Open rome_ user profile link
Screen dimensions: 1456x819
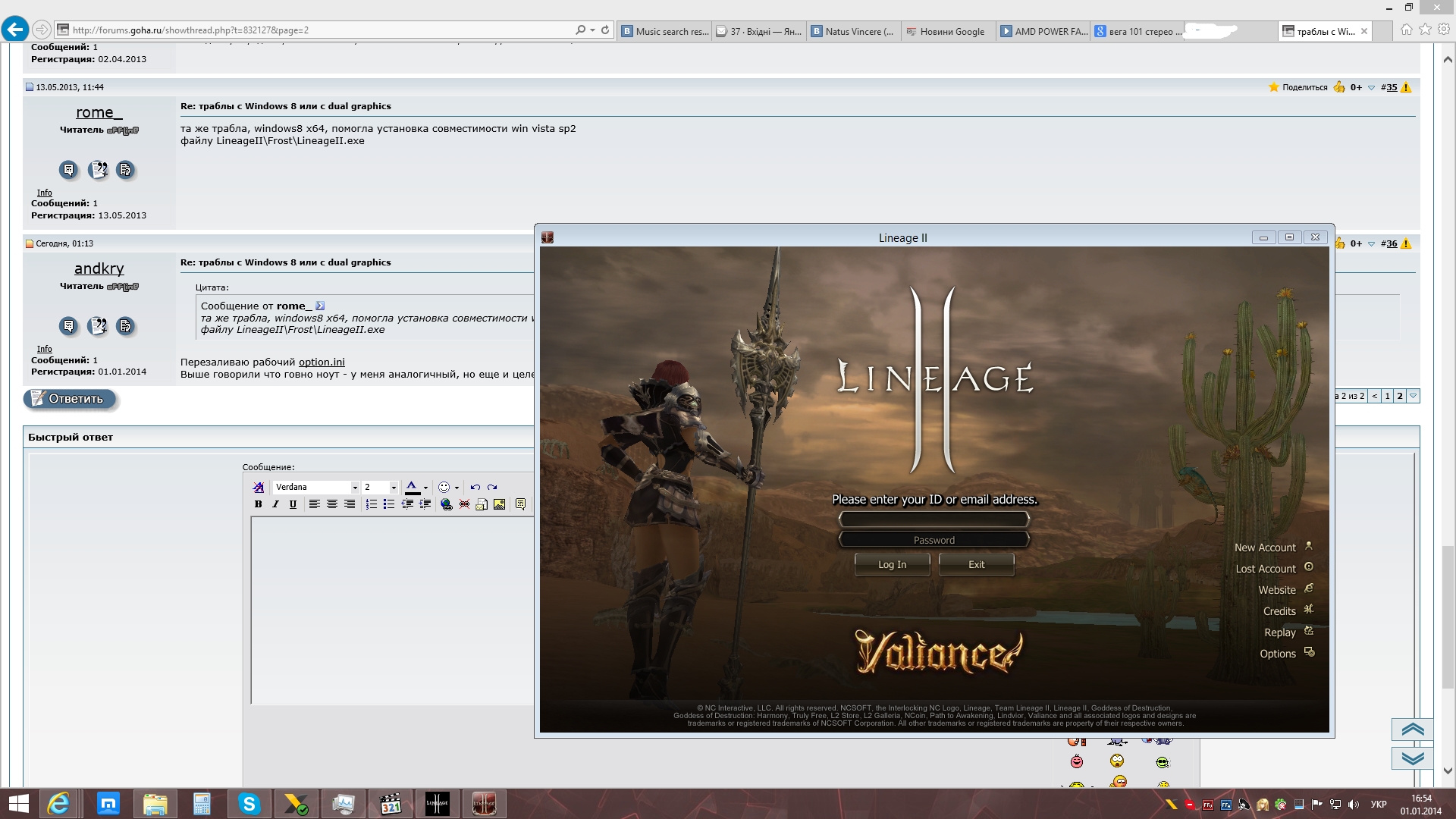tap(99, 112)
